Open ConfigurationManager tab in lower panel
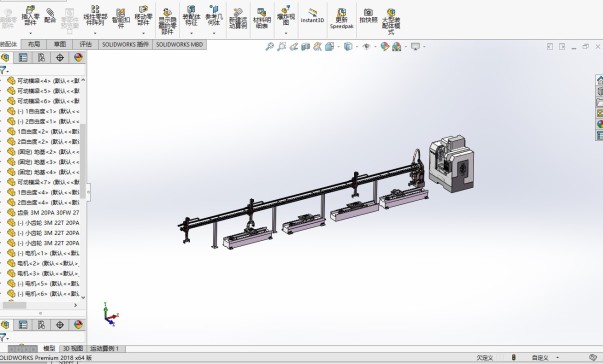 tap(42, 325)
